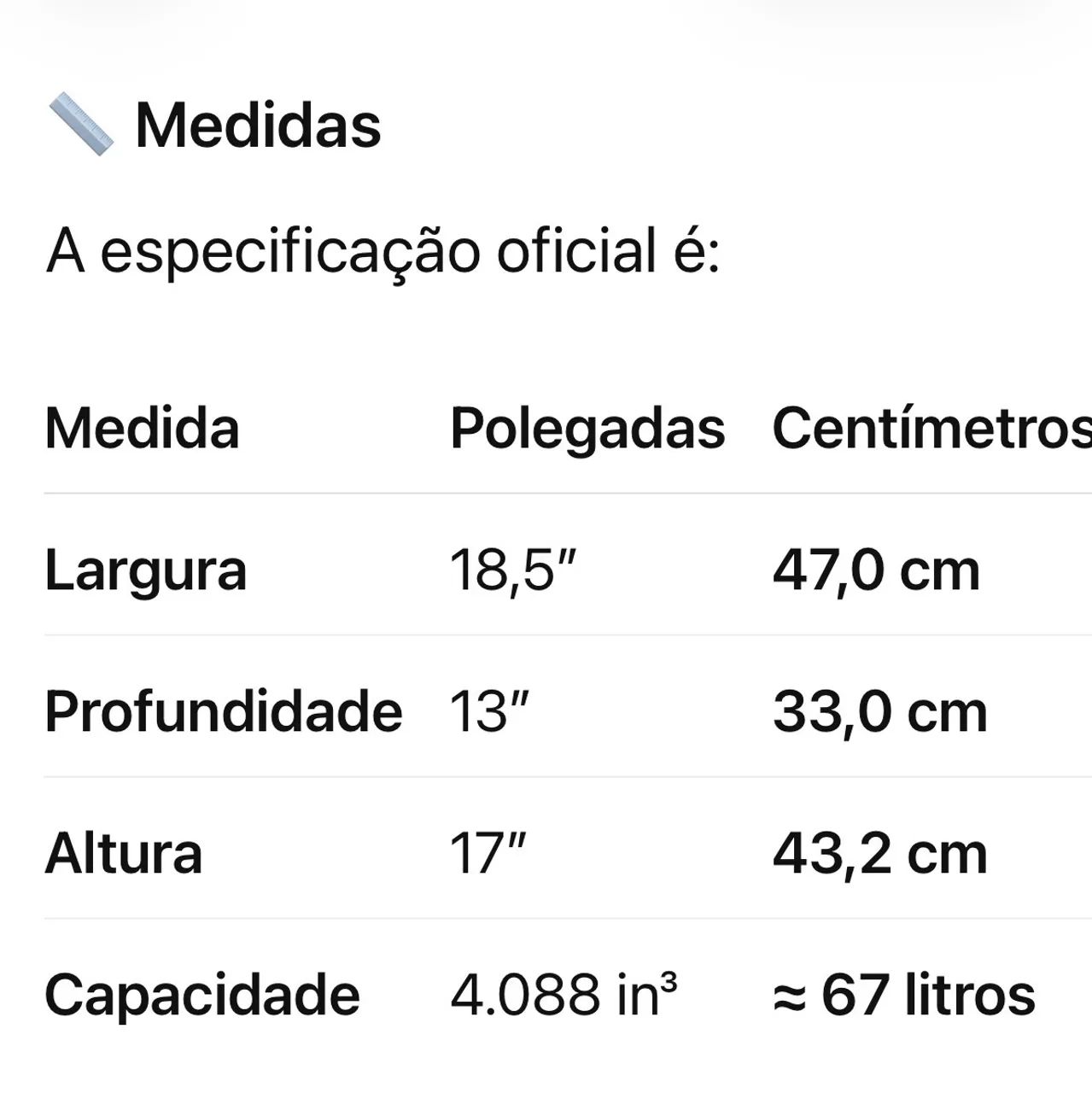Click the 4.088 in³ capacity value
This screenshot has width=1092, height=1093.
point(564,995)
